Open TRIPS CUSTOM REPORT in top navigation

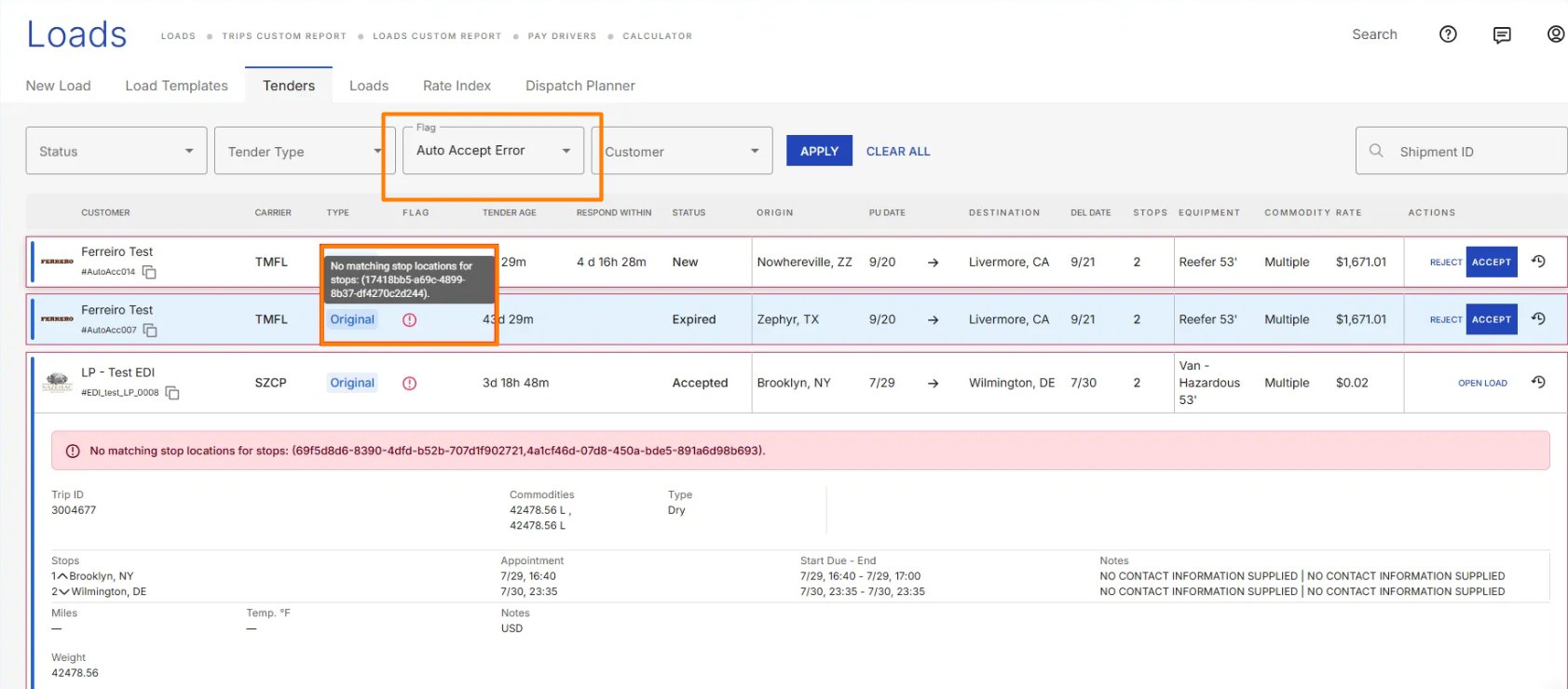pyautogui.click(x=284, y=36)
